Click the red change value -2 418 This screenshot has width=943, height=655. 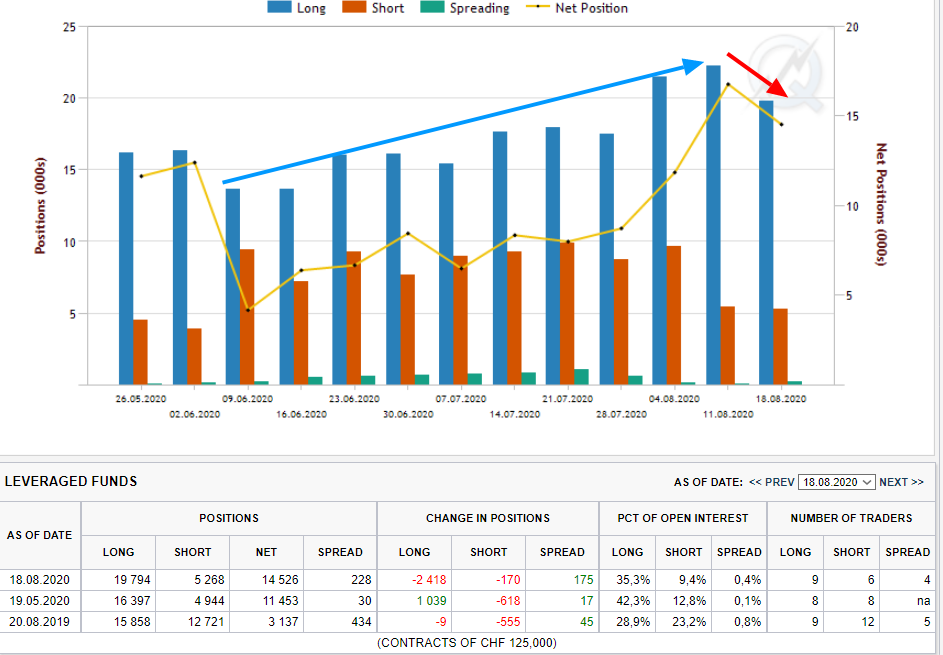(x=429, y=580)
